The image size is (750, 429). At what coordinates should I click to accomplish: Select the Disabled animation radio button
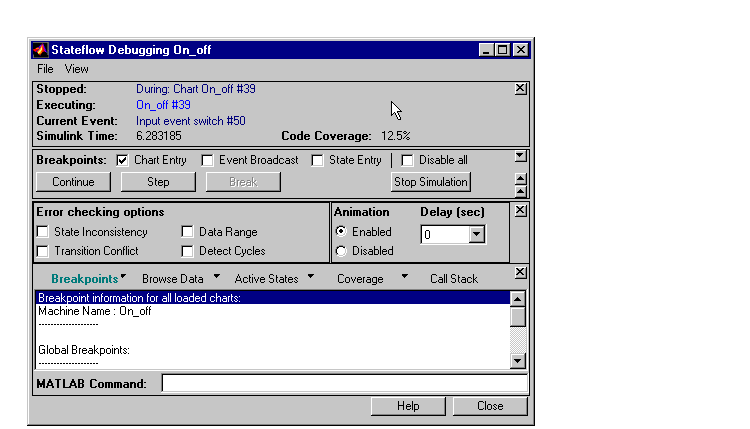pyautogui.click(x=341, y=251)
